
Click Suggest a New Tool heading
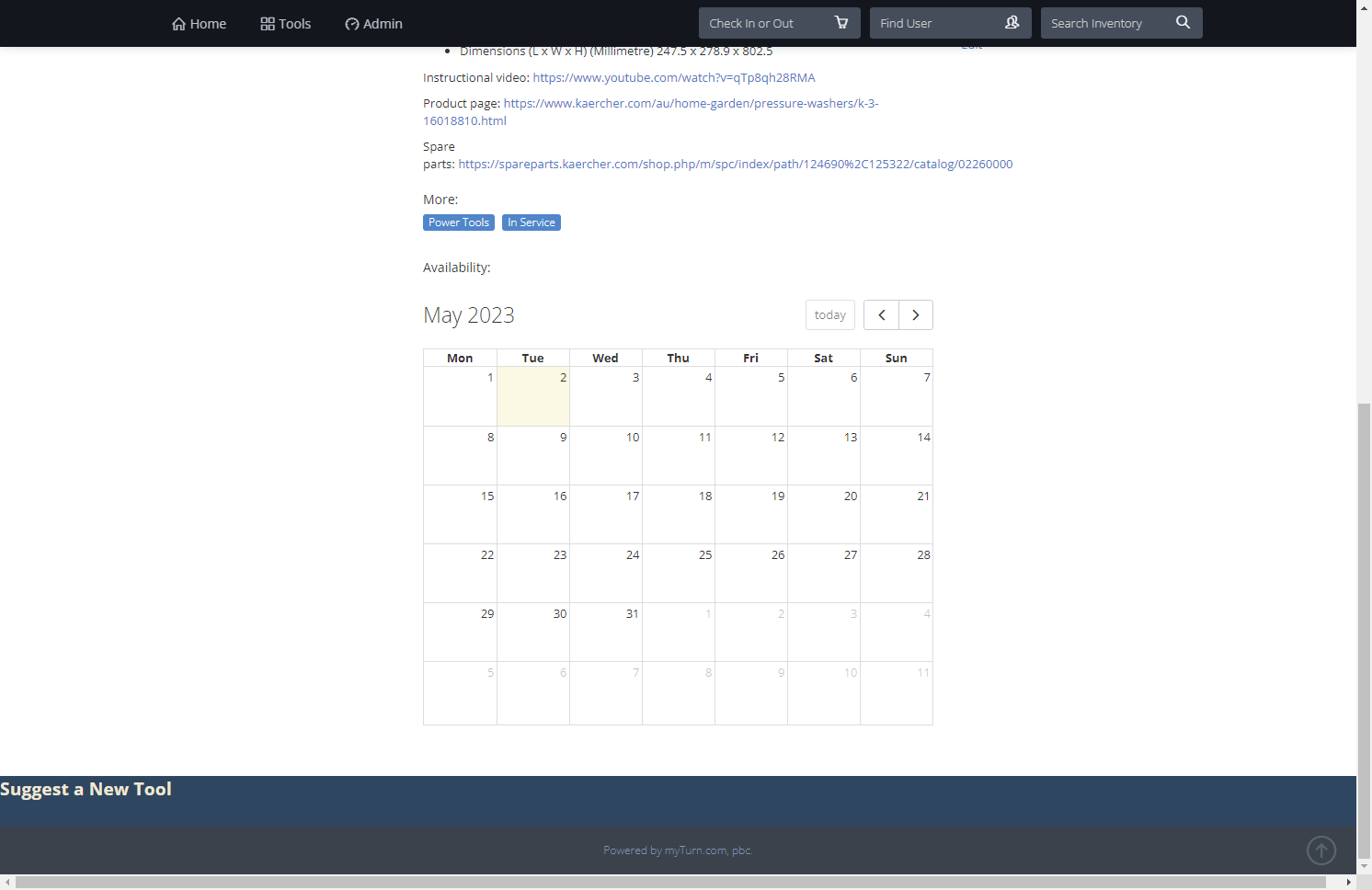pyautogui.click(x=86, y=790)
